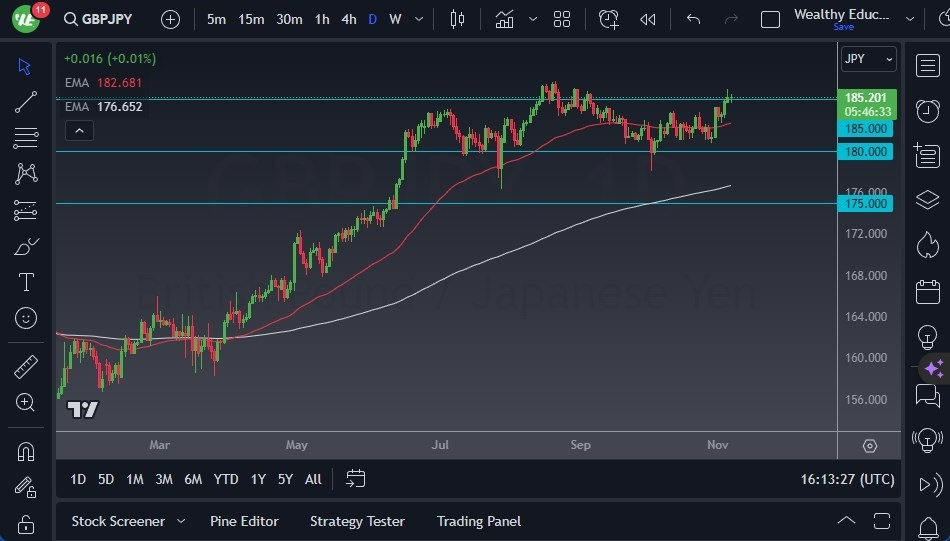The width and height of the screenshot is (950, 541).
Task: Open the ruler measure tool
Action: [x=25, y=367]
